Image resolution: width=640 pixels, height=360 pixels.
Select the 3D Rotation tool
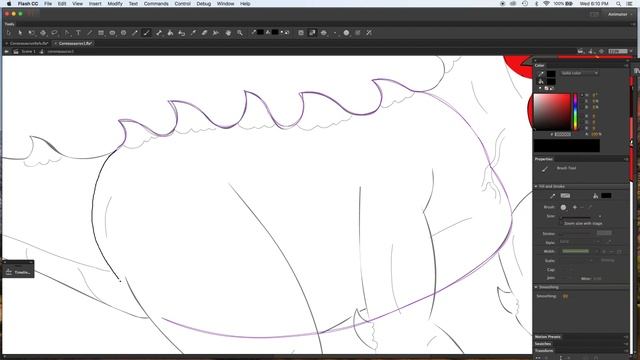pos(43,33)
